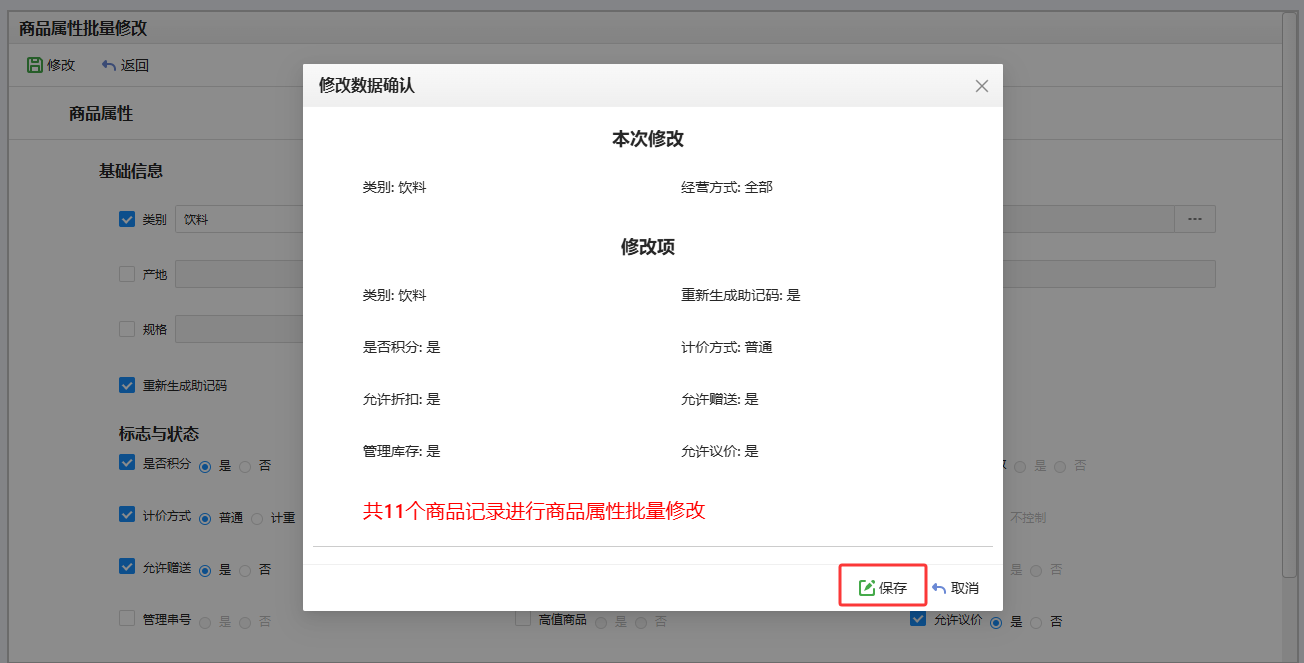Close the modification confirmation dialog
Image resolution: width=1304 pixels, height=663 pixels.
pyautogui.click(x=981, y=86)
